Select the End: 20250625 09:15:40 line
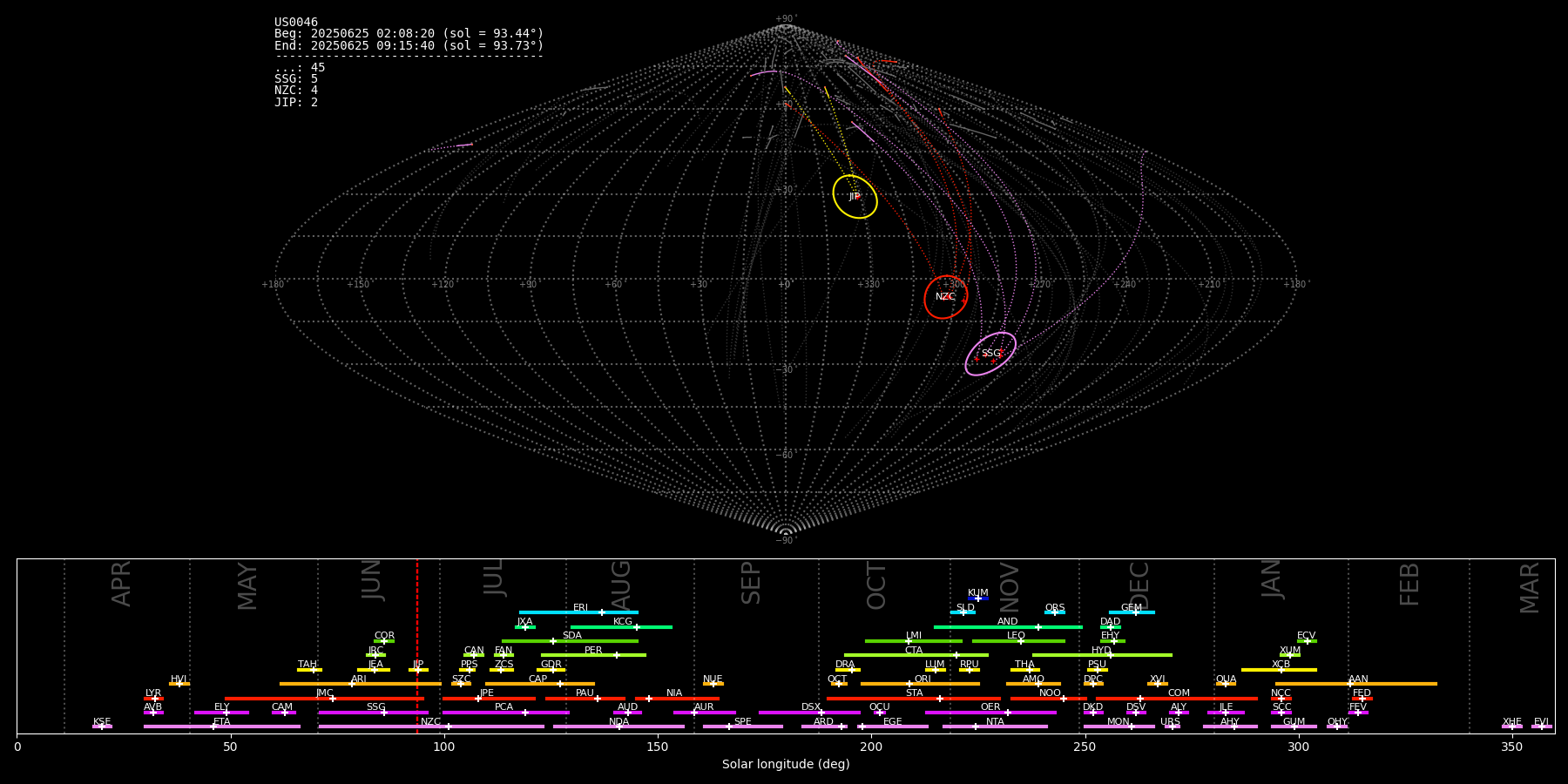The width and height of the screenshot is (1568, 784). [409, 45]
